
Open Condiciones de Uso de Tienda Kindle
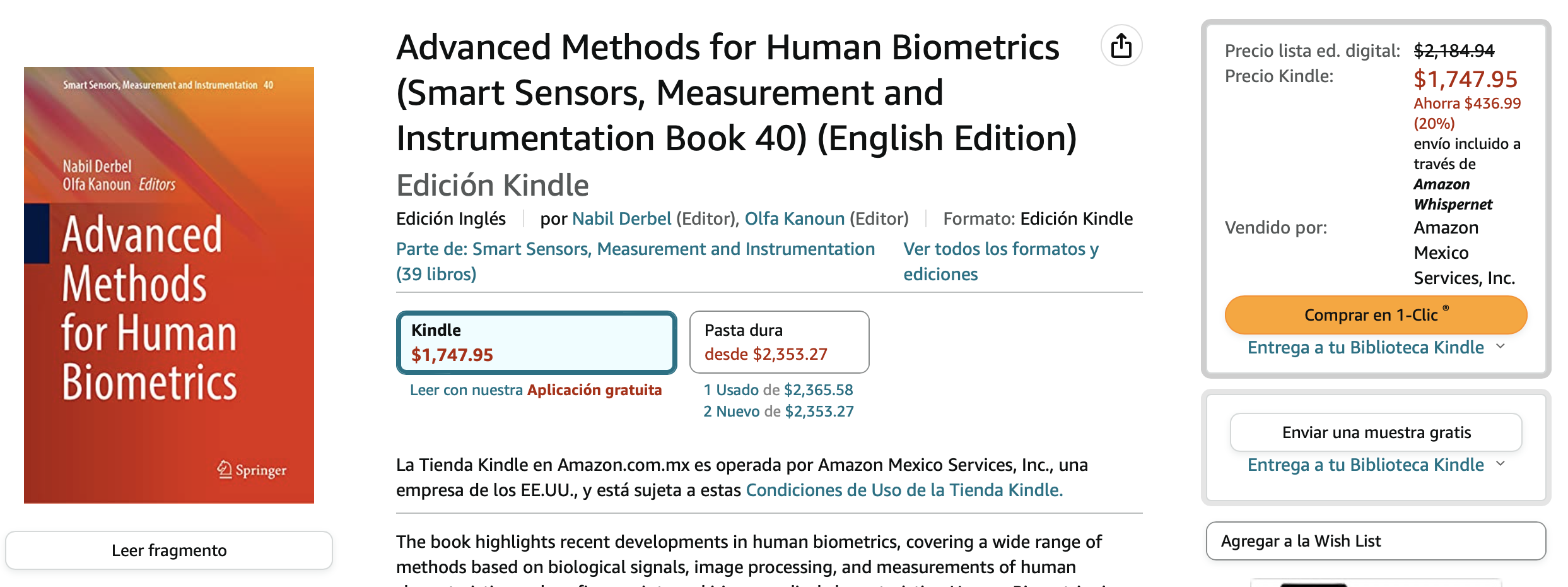pyautogui.click(x=903, y=490)
